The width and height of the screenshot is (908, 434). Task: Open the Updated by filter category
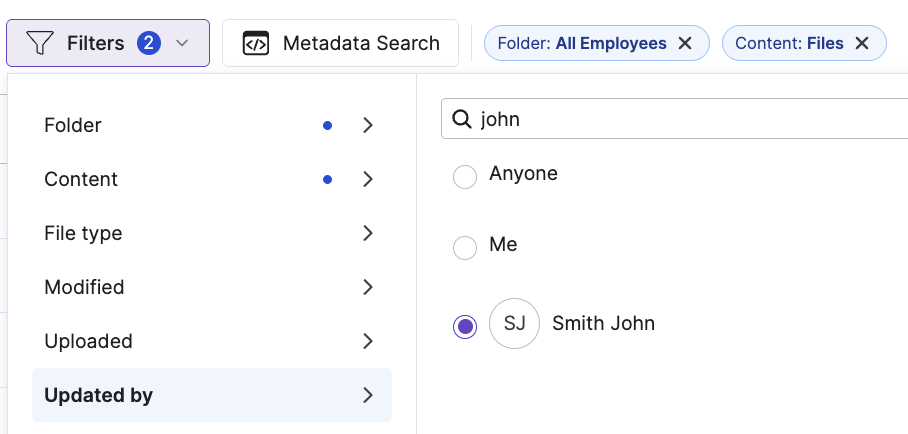click(x=99, y=395)
